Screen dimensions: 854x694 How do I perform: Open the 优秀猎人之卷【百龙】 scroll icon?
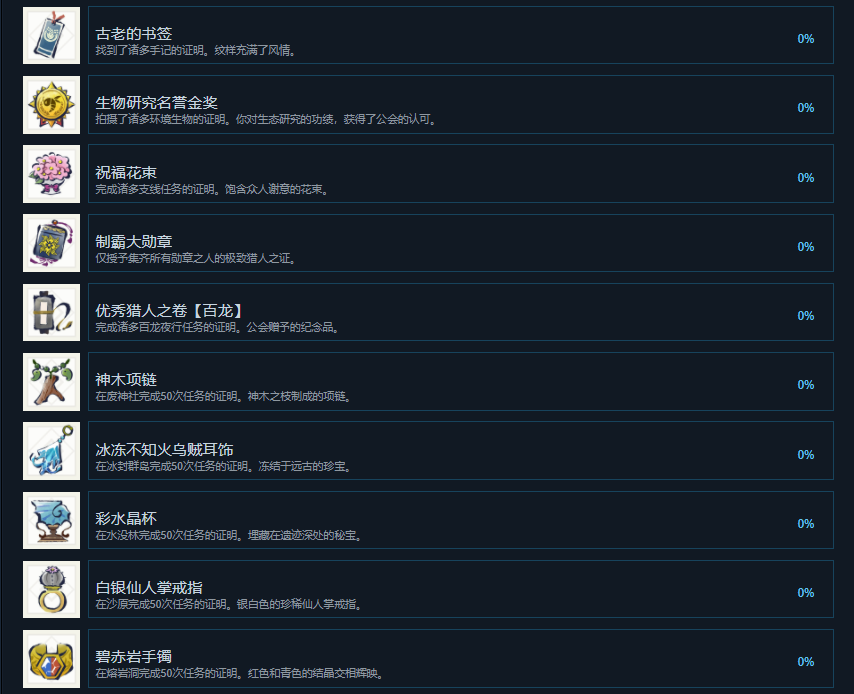pos(51,312)
